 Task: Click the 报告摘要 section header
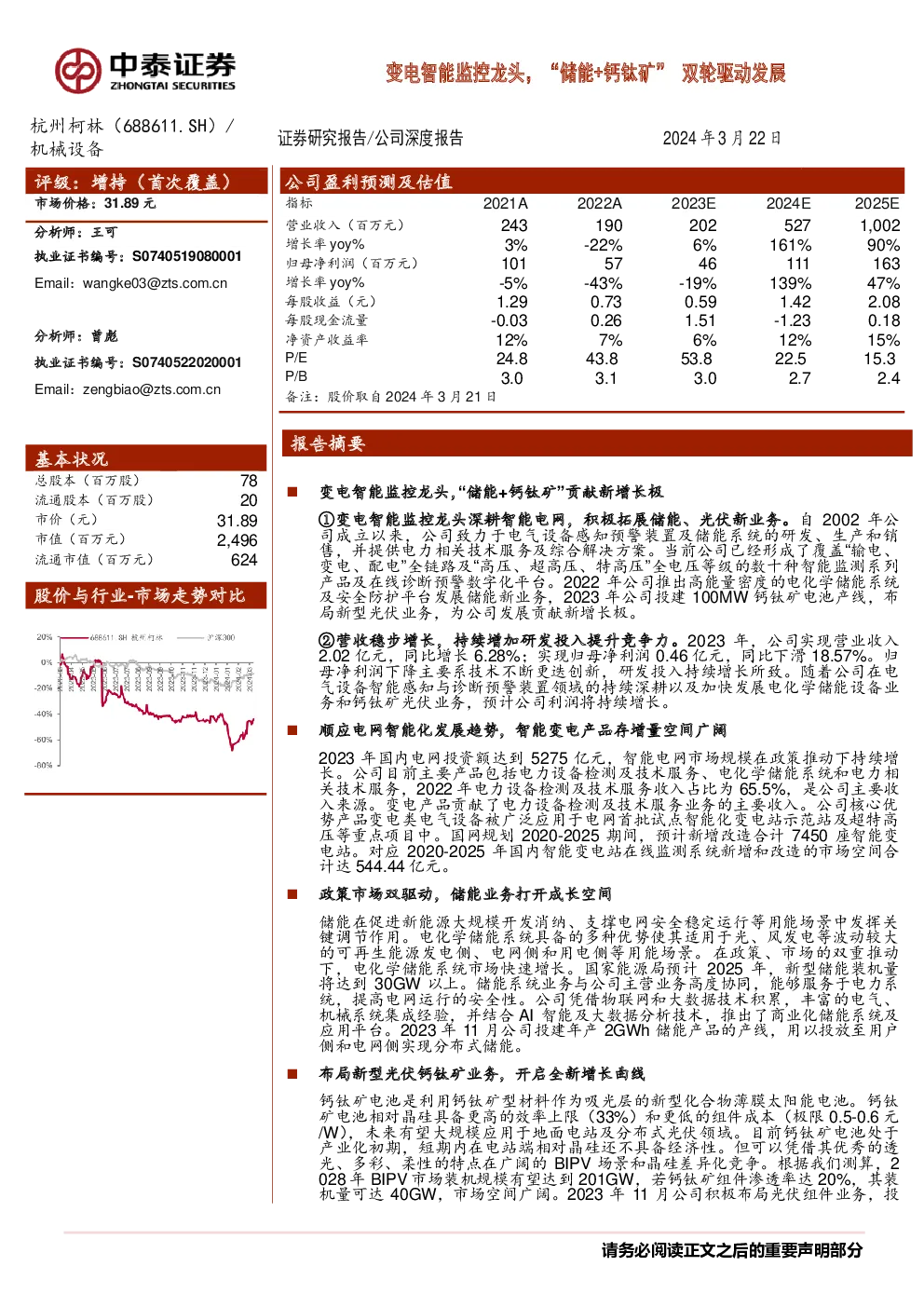pos(596,443)
